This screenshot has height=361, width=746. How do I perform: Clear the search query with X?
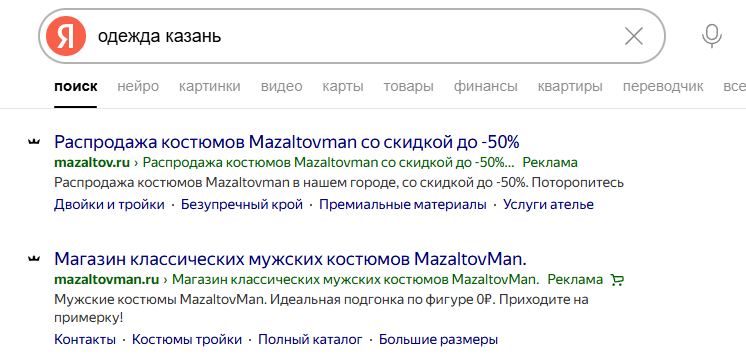pos(634,36)
